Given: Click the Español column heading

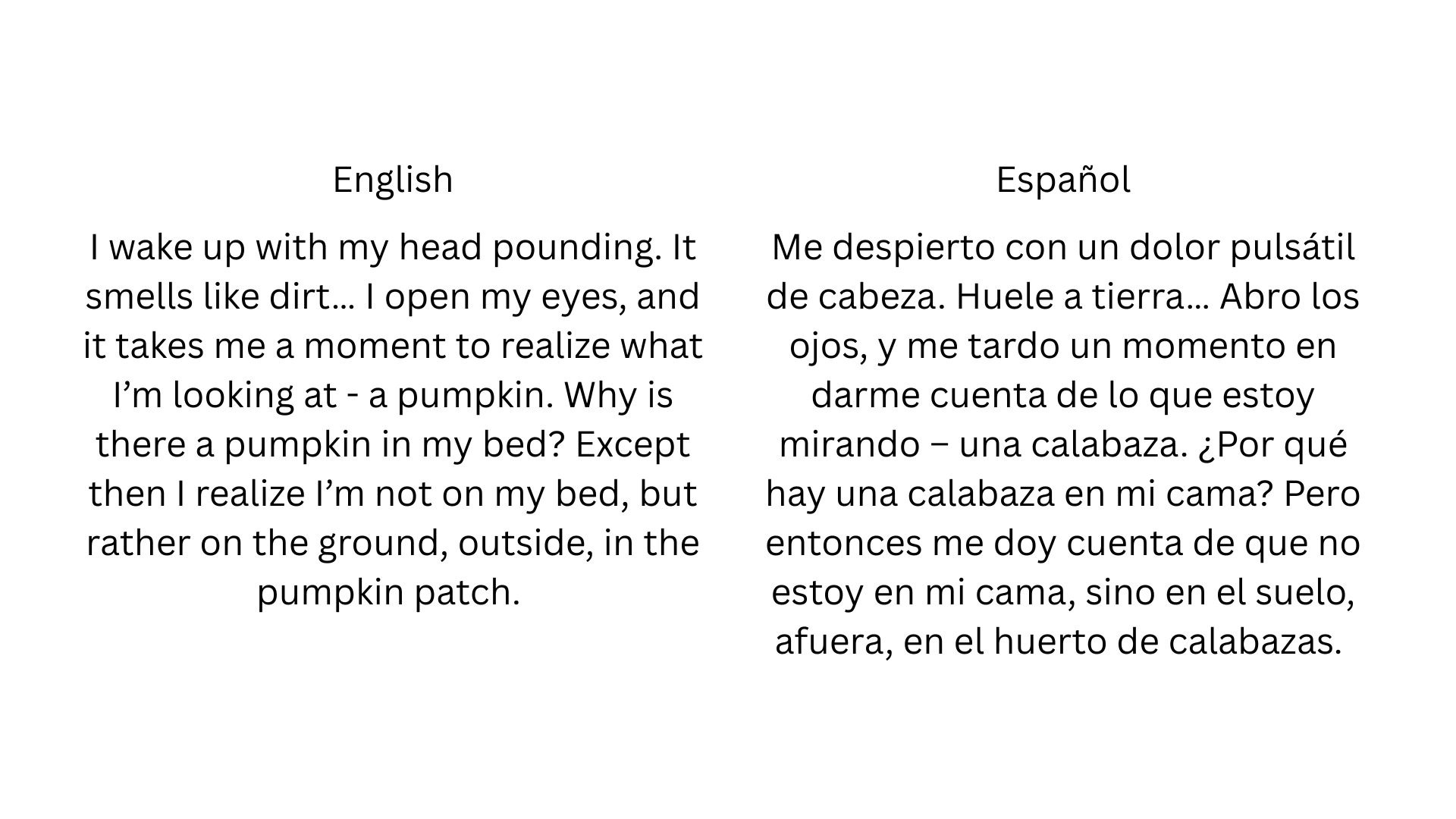Looking at the screenshot, I should pyautogui.click(x=1062, y=180).
